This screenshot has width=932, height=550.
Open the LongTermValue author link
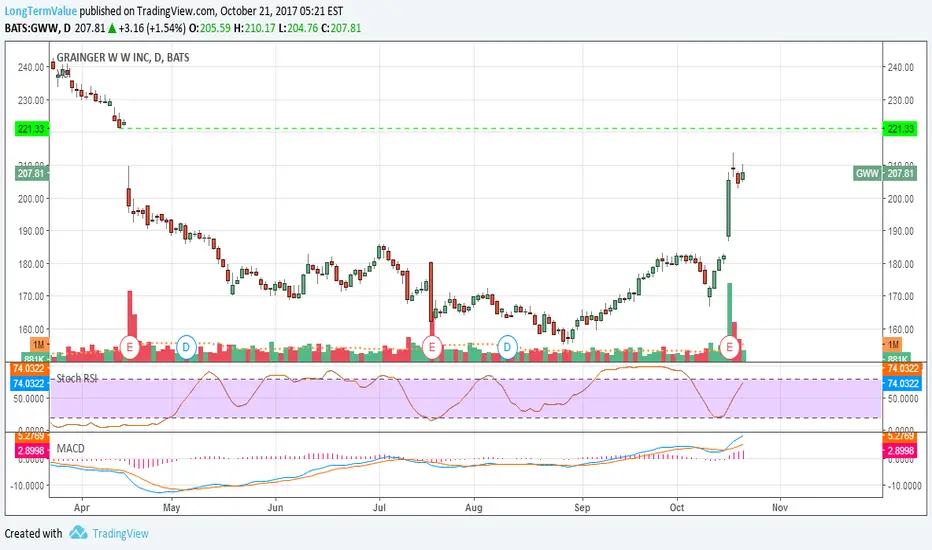coord(40,11)
